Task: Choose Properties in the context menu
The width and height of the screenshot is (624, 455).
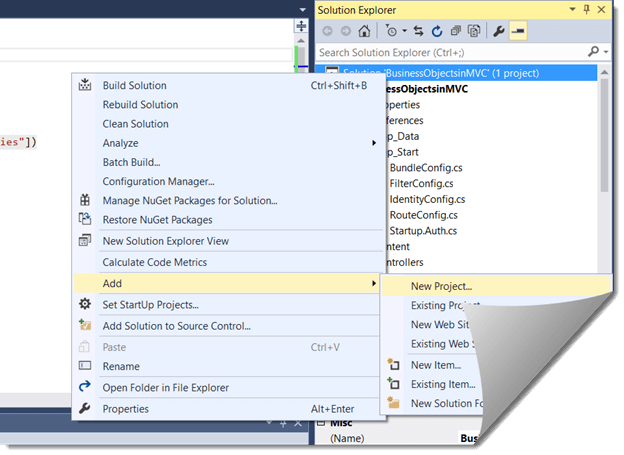Action: point(229,409)
